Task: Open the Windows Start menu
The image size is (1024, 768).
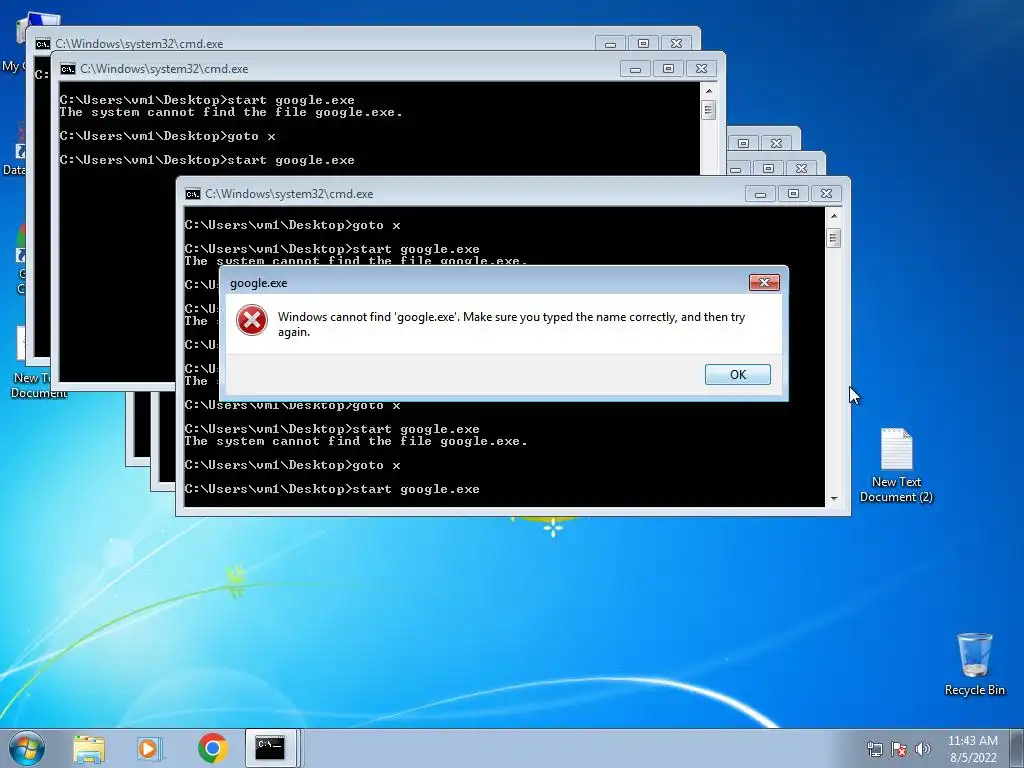Action: click(27, 748)
